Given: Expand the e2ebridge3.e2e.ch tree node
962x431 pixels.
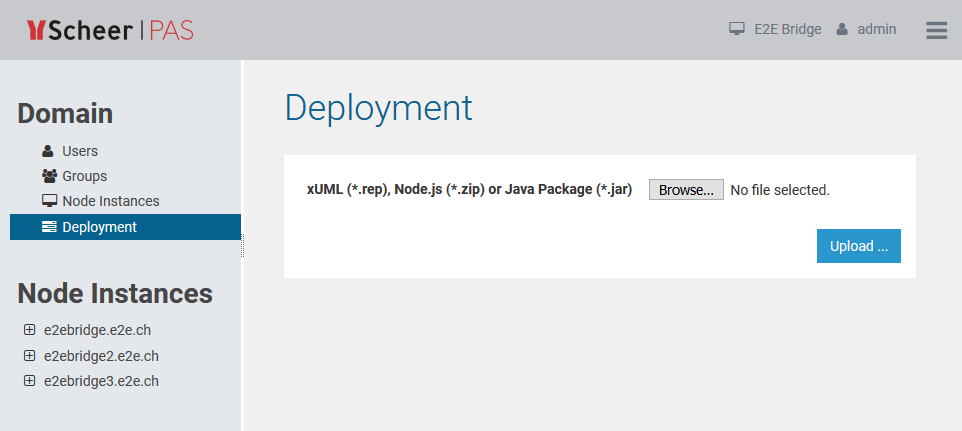Looking at the screenshot, I should pos(29,381).
